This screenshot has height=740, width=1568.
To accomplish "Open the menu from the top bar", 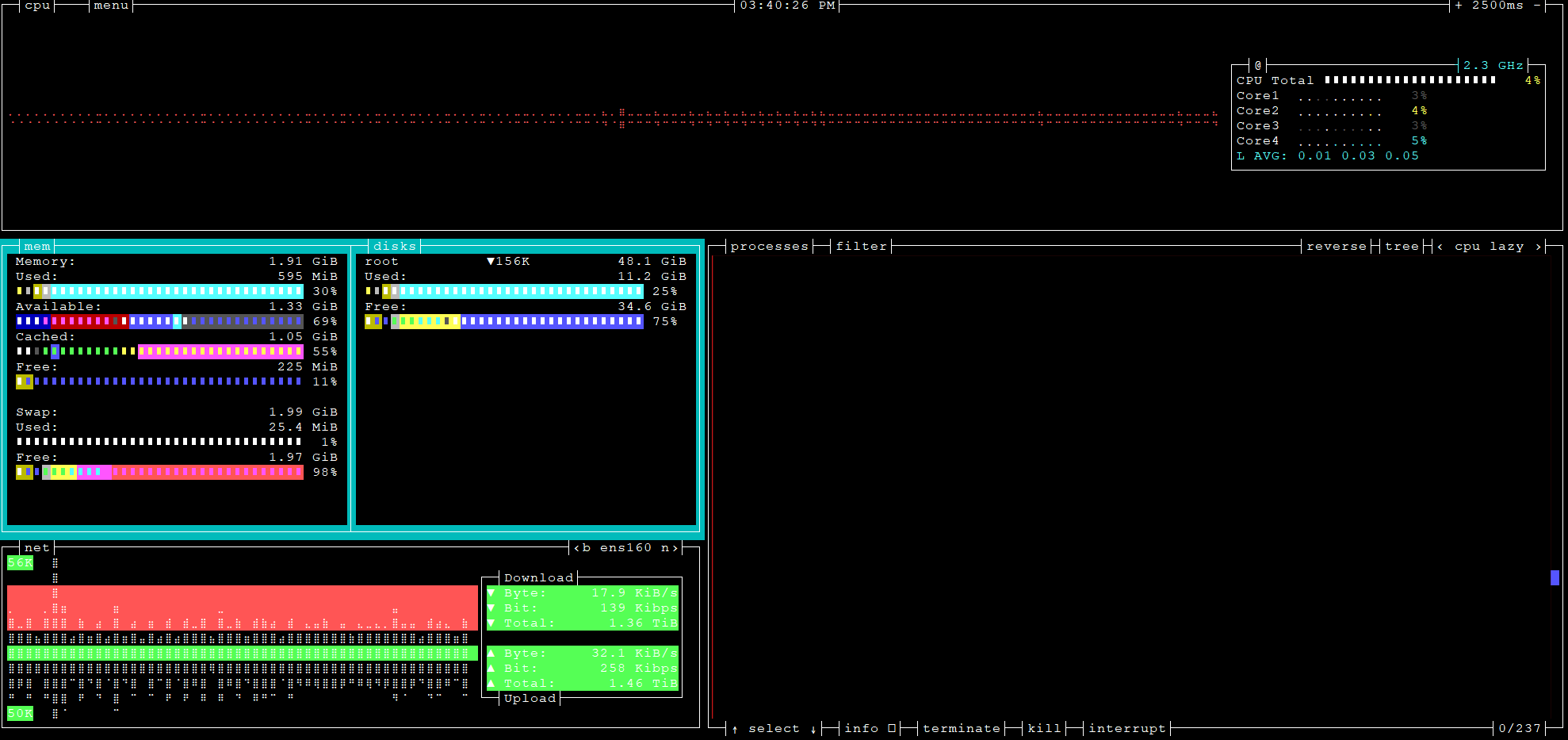I will [x=111, y=6].
